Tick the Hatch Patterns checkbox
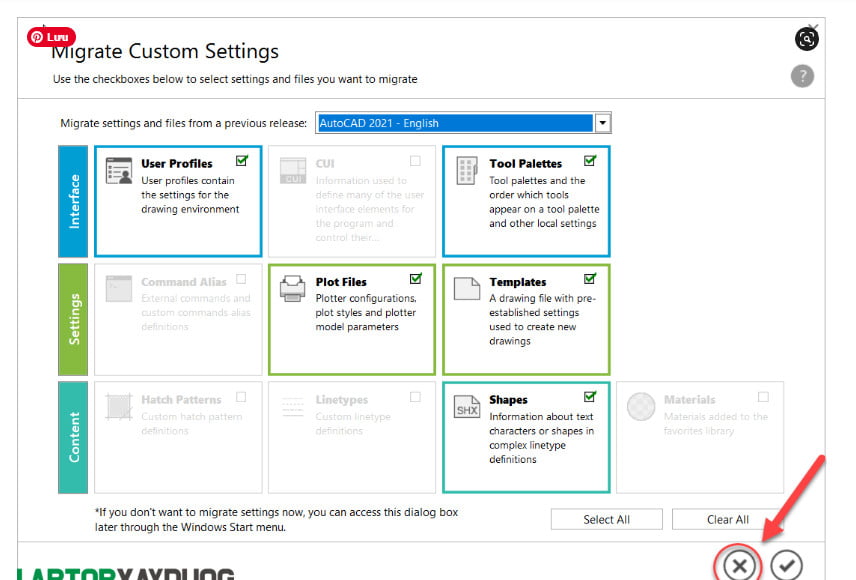The height and width of the screenshot is (580, 856). pos(241,397)
